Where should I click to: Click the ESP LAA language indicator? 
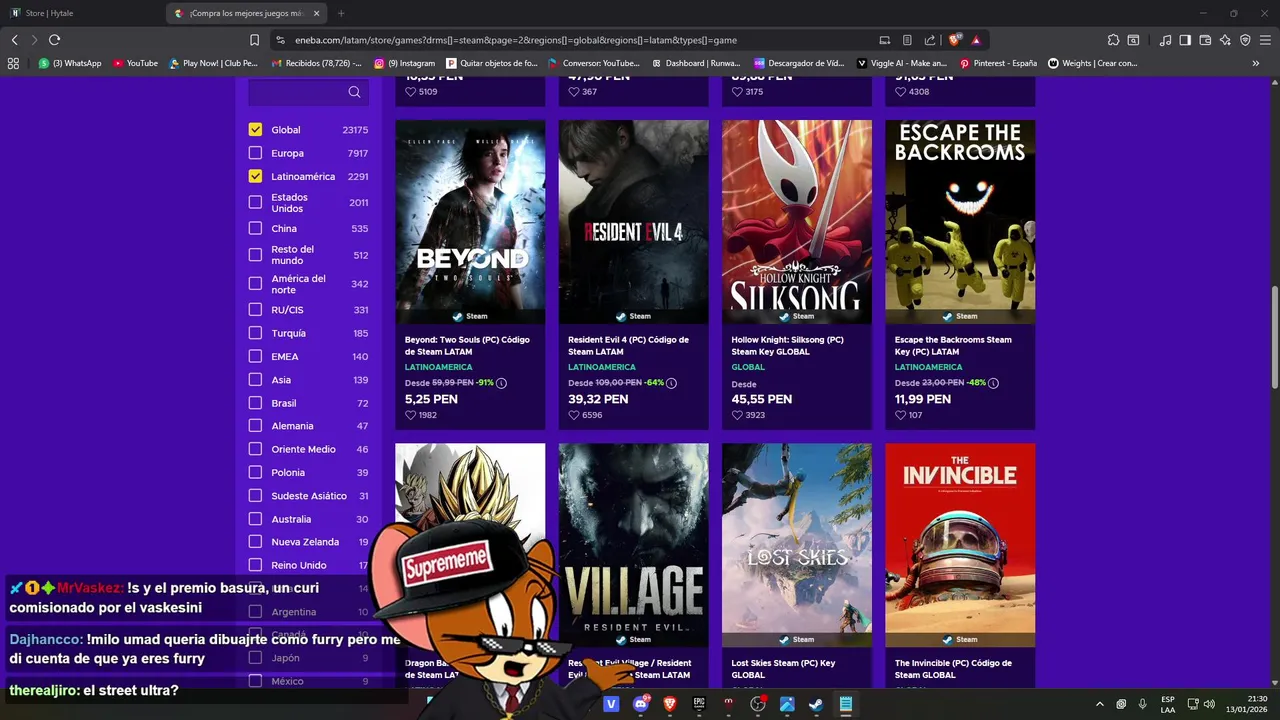(x=1167, y=704)
